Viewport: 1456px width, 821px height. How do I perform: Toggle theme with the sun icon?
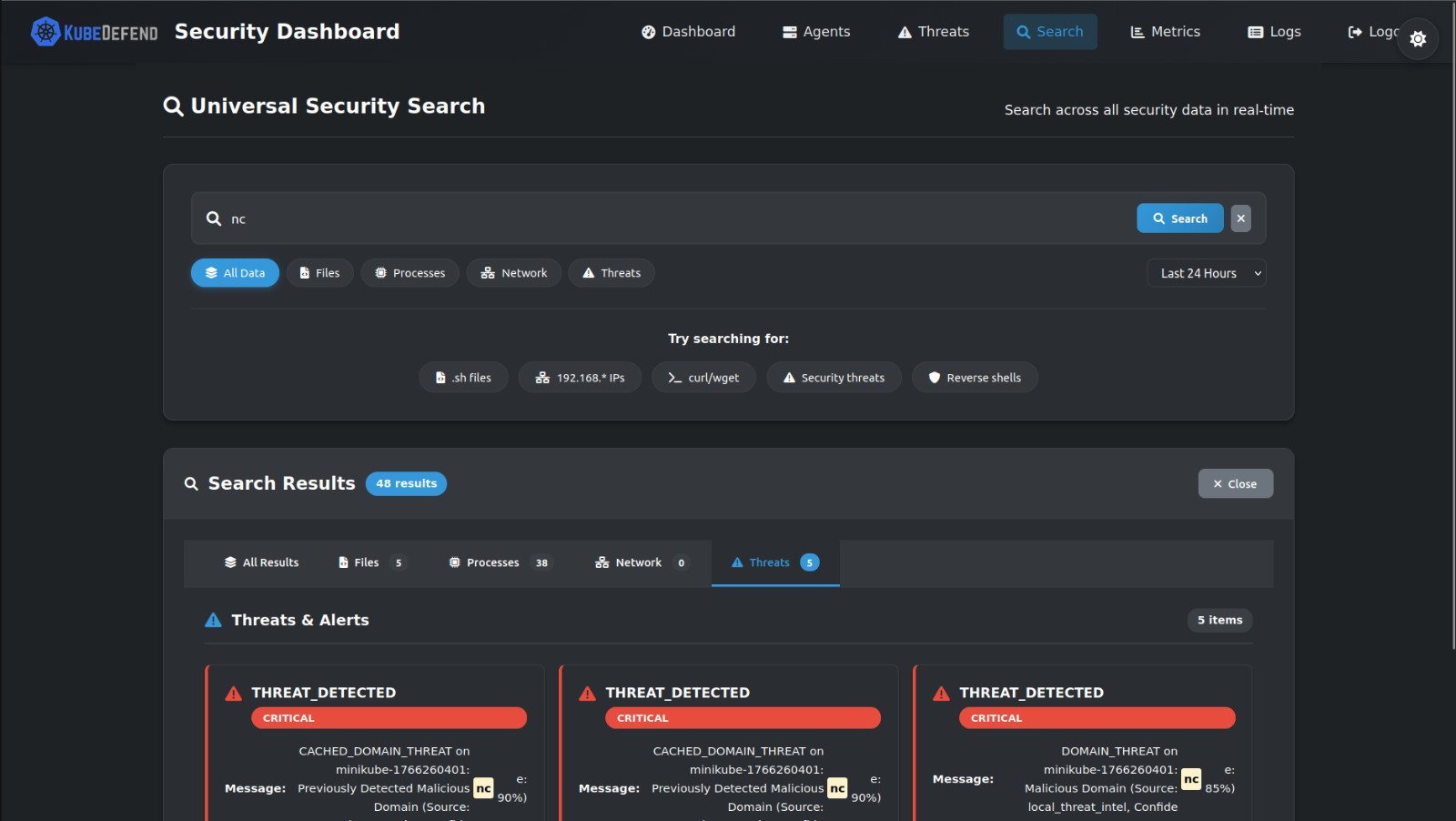tap(1417, 39)
